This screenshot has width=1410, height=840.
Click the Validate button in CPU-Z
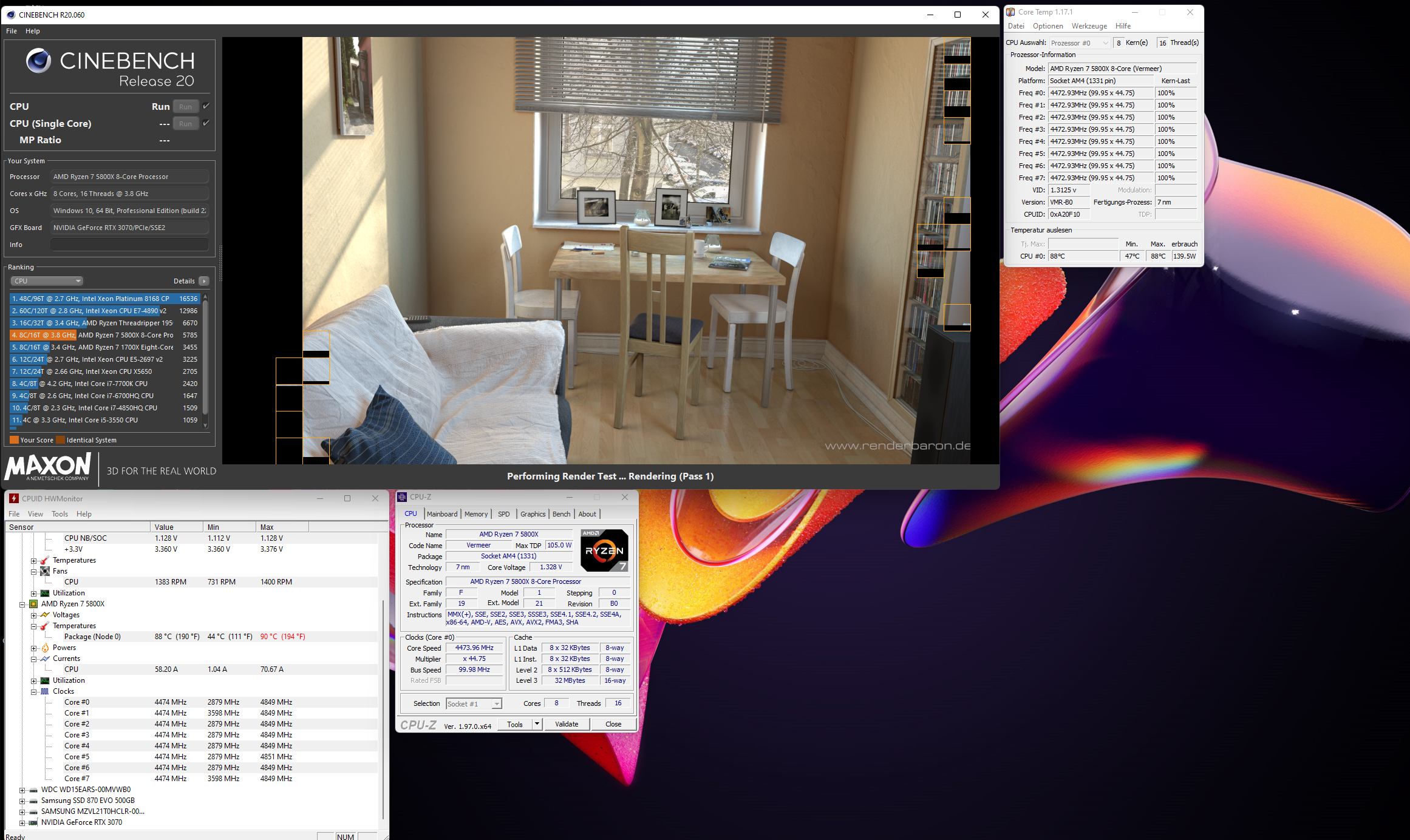pos(566,724)
